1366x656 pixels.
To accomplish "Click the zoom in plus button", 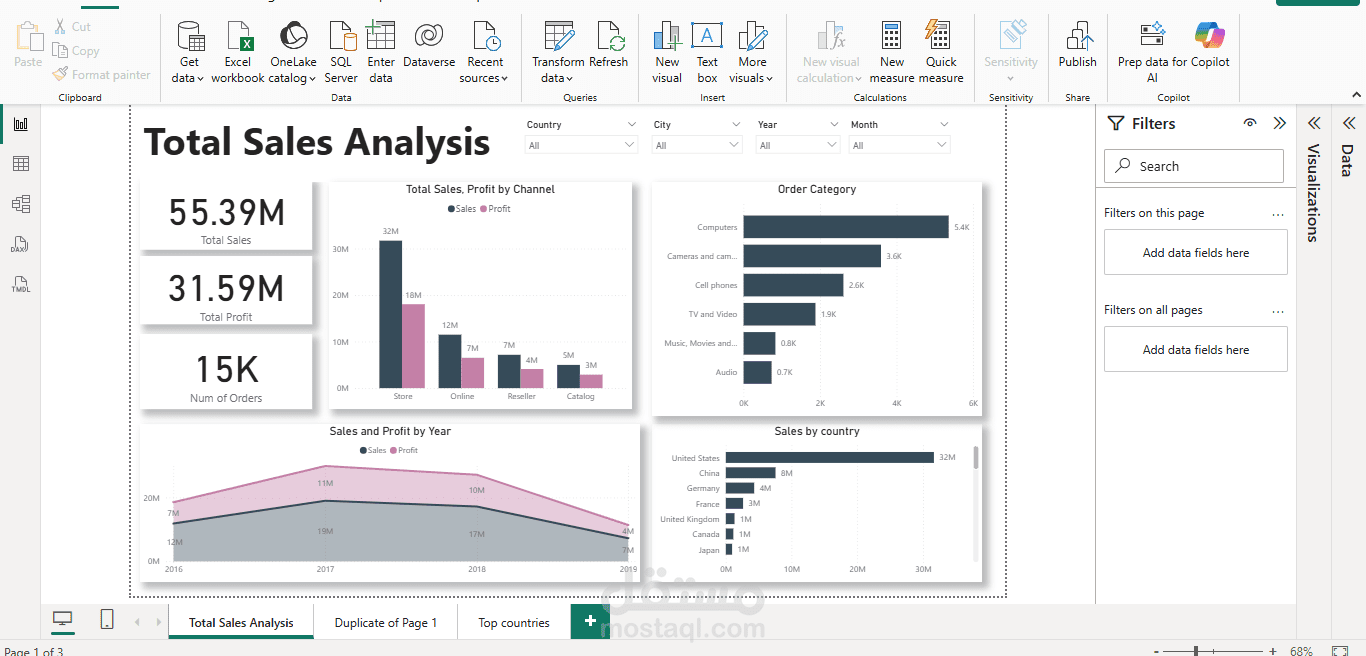I will 1272,652.
